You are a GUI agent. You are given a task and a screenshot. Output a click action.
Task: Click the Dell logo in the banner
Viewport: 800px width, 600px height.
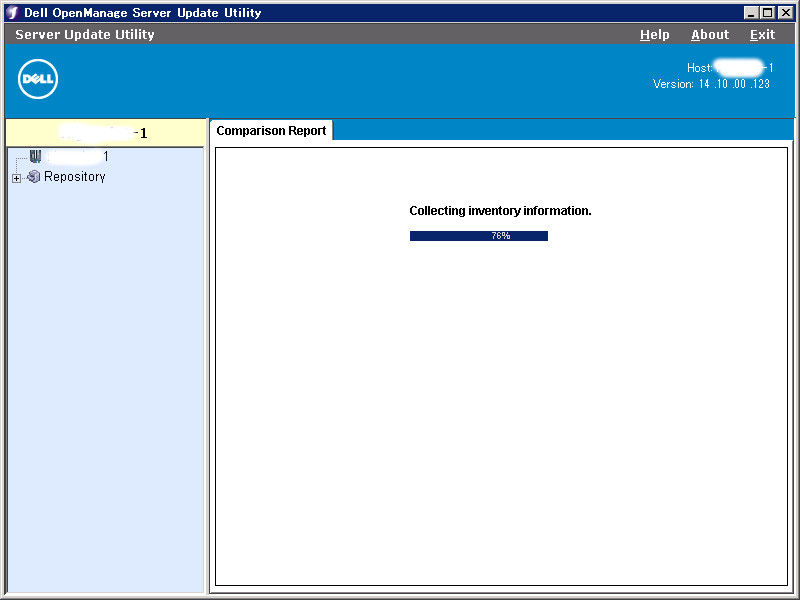pos(38,79)
